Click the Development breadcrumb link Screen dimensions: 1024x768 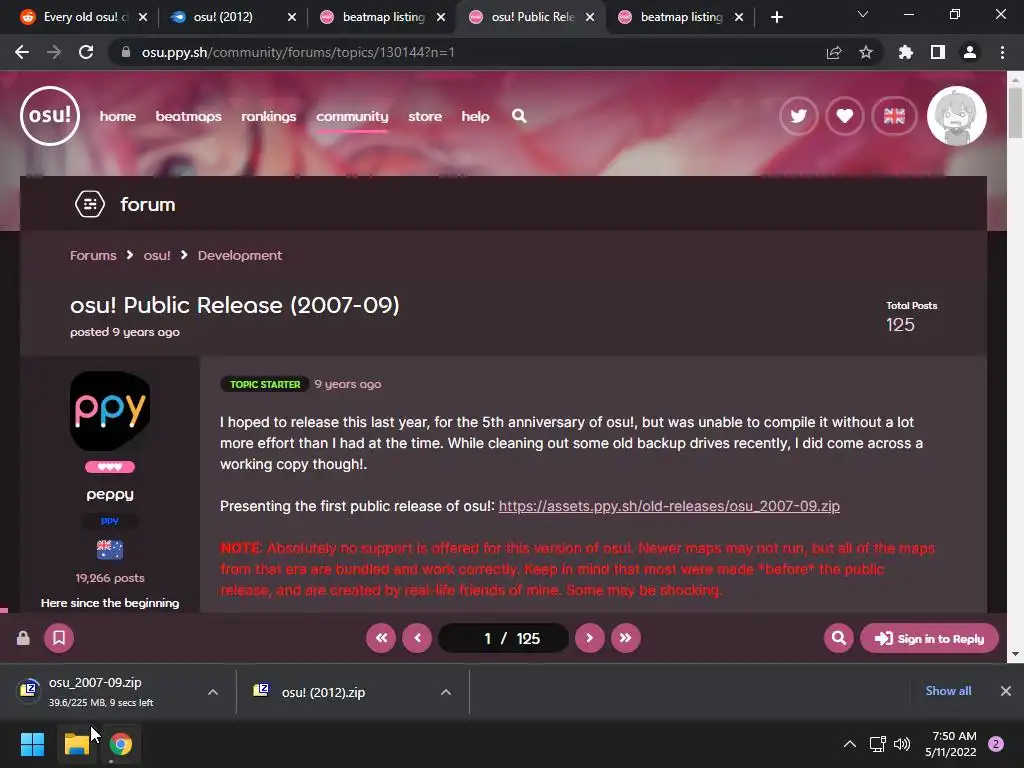[x=240, y=255]
